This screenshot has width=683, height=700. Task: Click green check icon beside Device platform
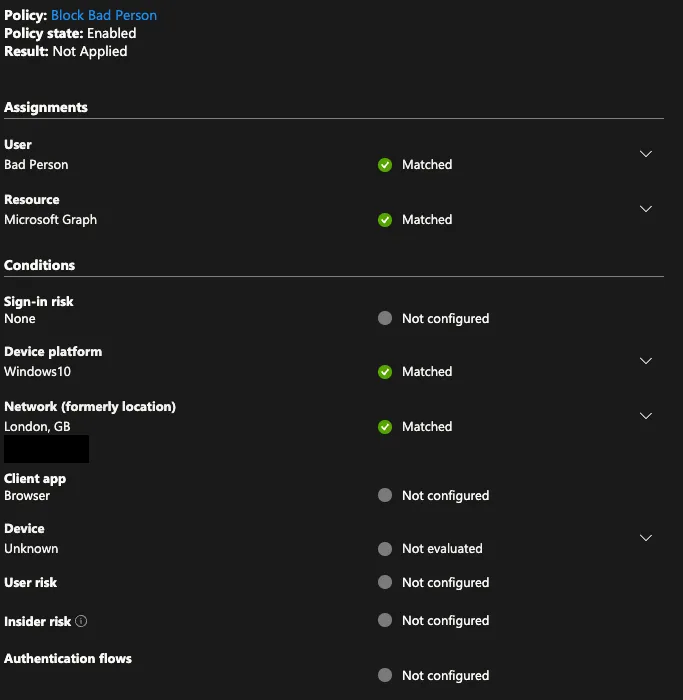[385, 372]
